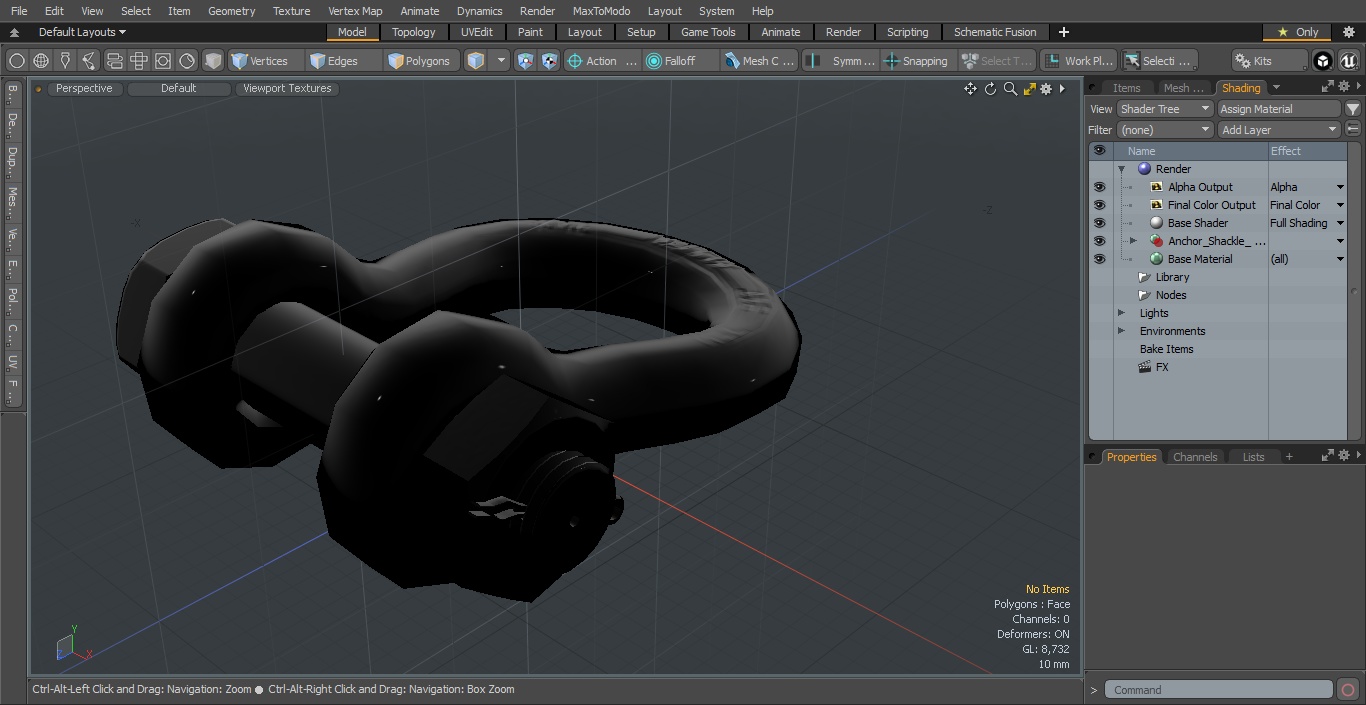Toggle visibility of Base Material
The width and height of the screenshot is (1366, 705).
click(x=1099, y=259)
